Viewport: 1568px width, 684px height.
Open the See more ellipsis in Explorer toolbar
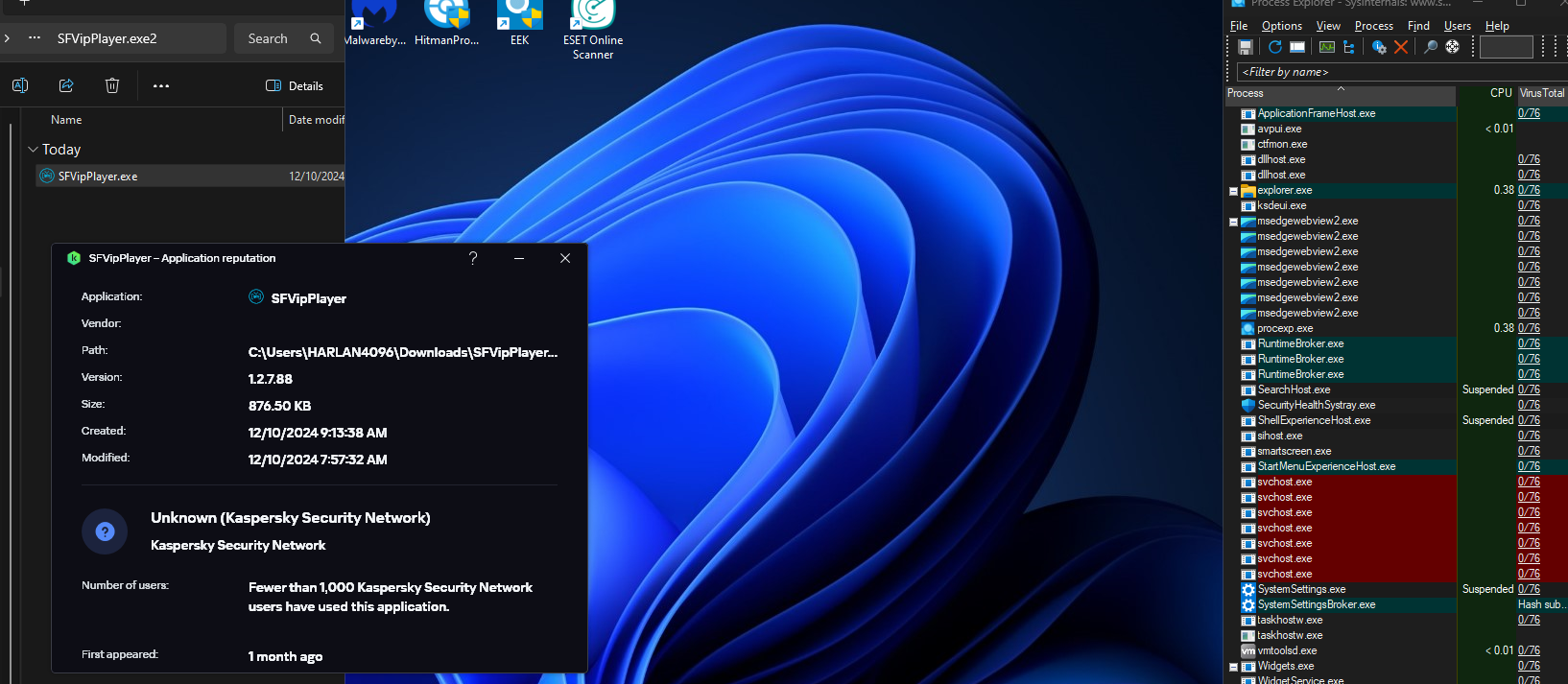161,85
